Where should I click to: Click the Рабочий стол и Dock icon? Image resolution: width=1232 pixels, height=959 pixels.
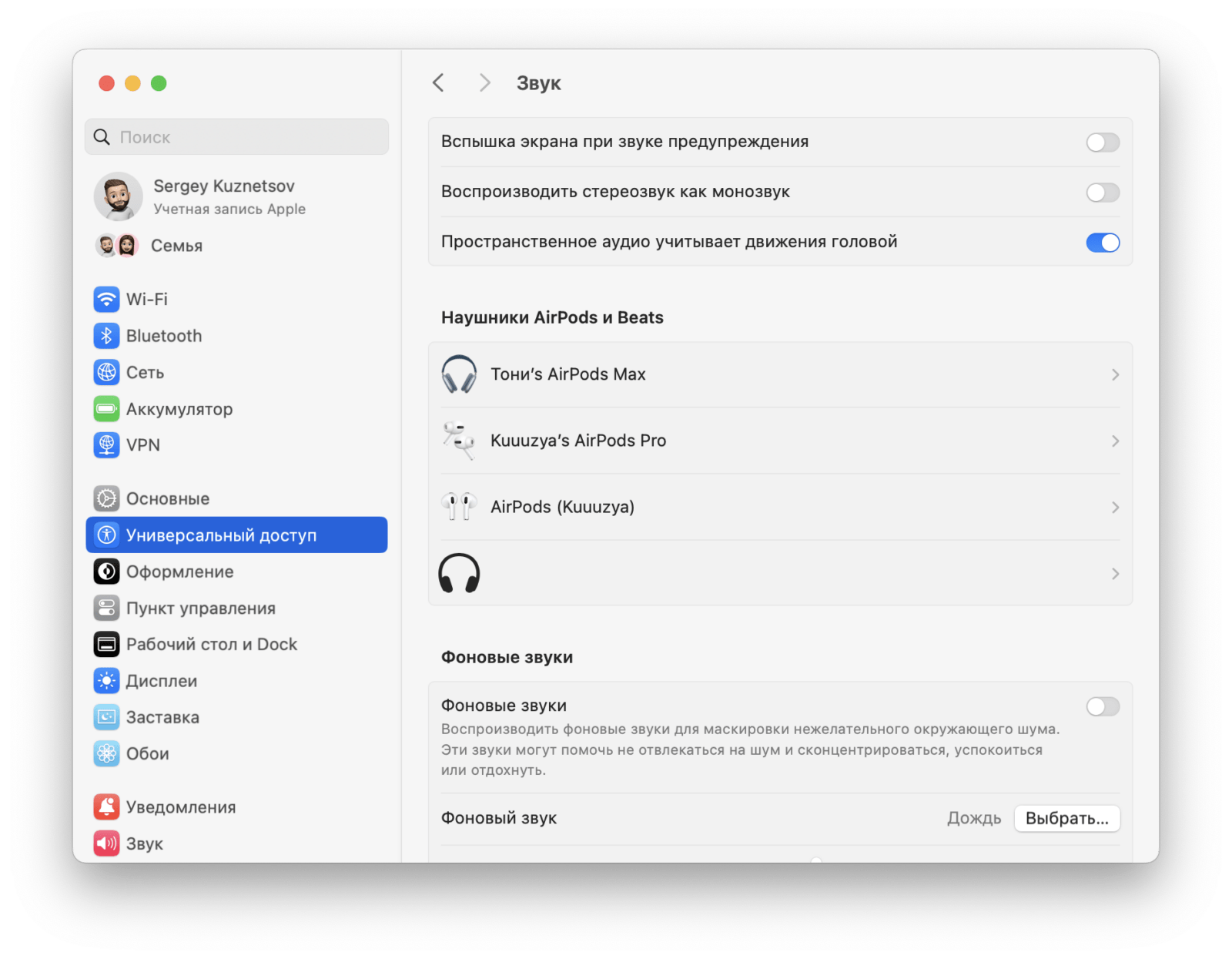tap(106, 644)
